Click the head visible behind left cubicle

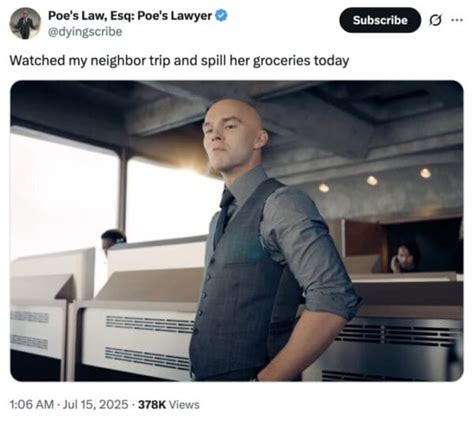pos(113,238)
